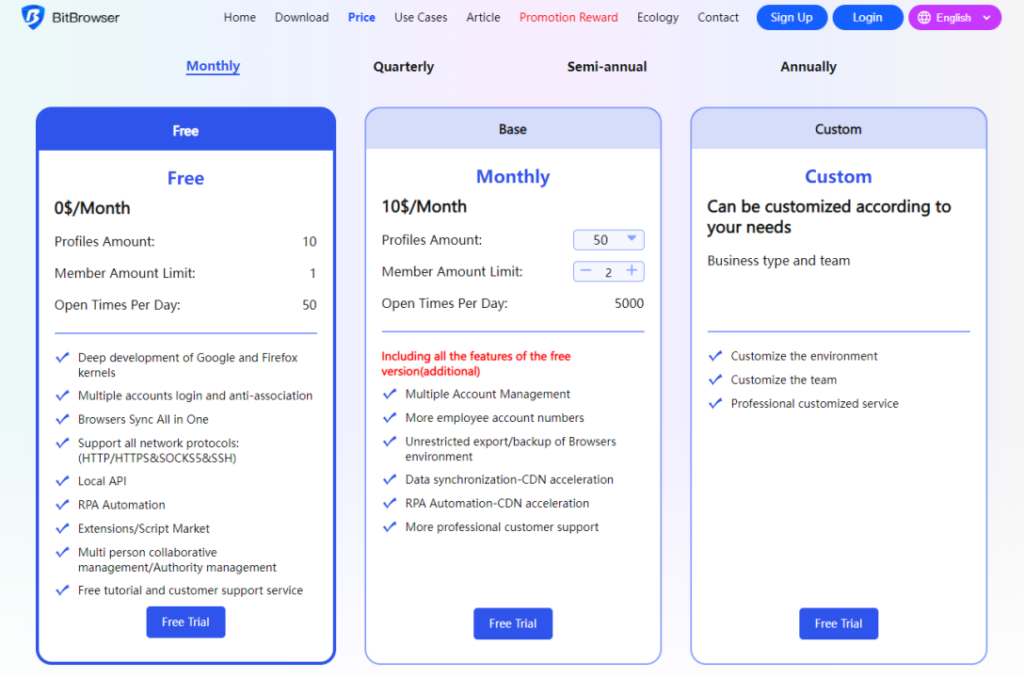The height and width of the screenshot is (678, 1024).
Task: Click checkmark beside Multiple Account Management
Action: pos(390,394)
